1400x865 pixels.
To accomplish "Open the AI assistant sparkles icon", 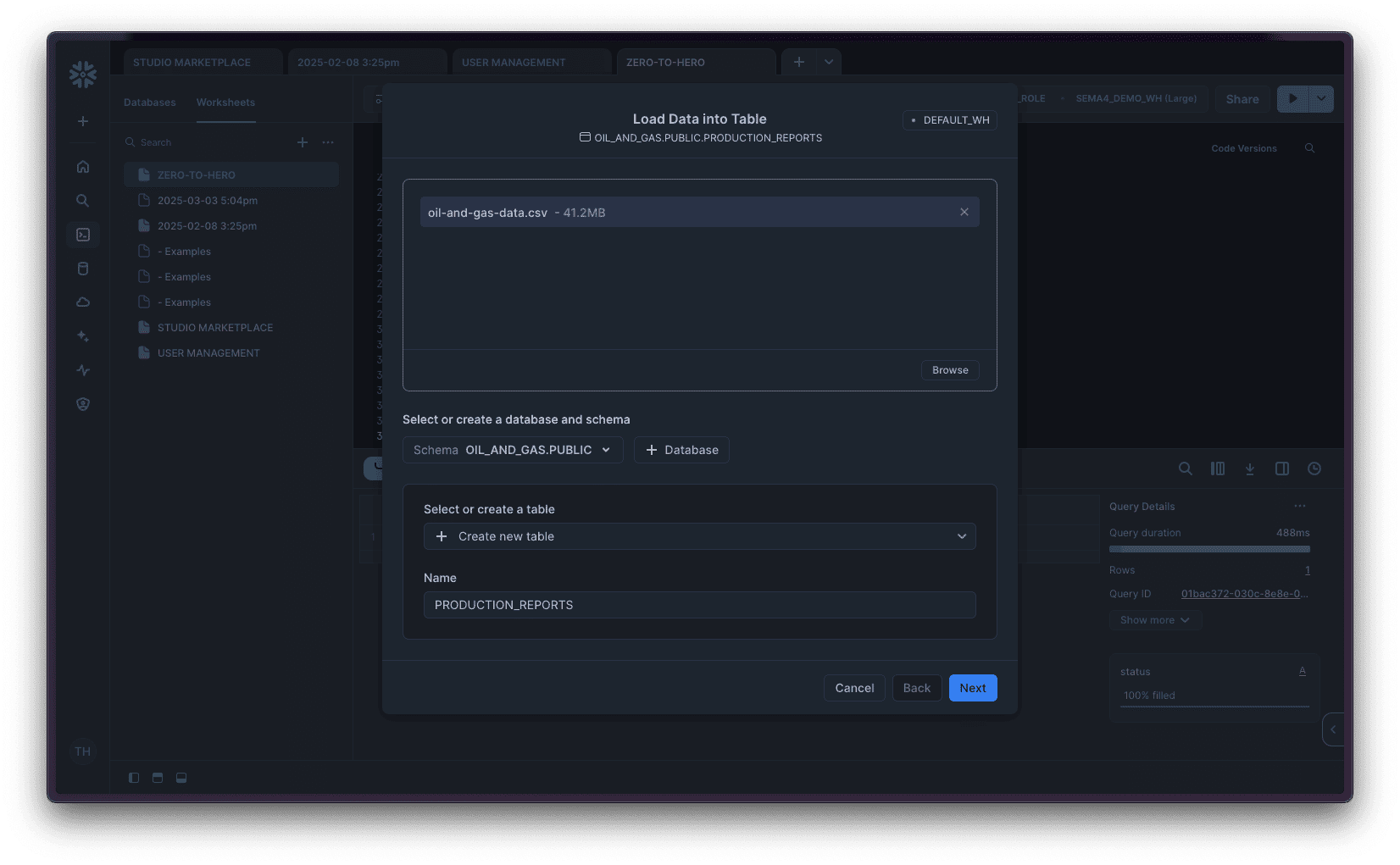I will pyautogui.click(x=82, y=336).
